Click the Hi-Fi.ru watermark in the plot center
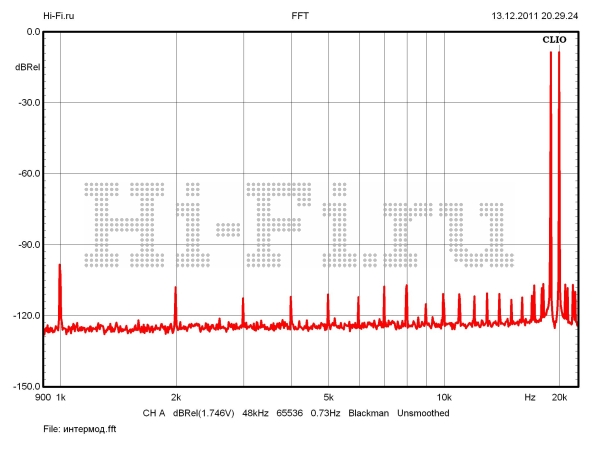The width and height of the screenshot is (600, 450). coord(295,226)
